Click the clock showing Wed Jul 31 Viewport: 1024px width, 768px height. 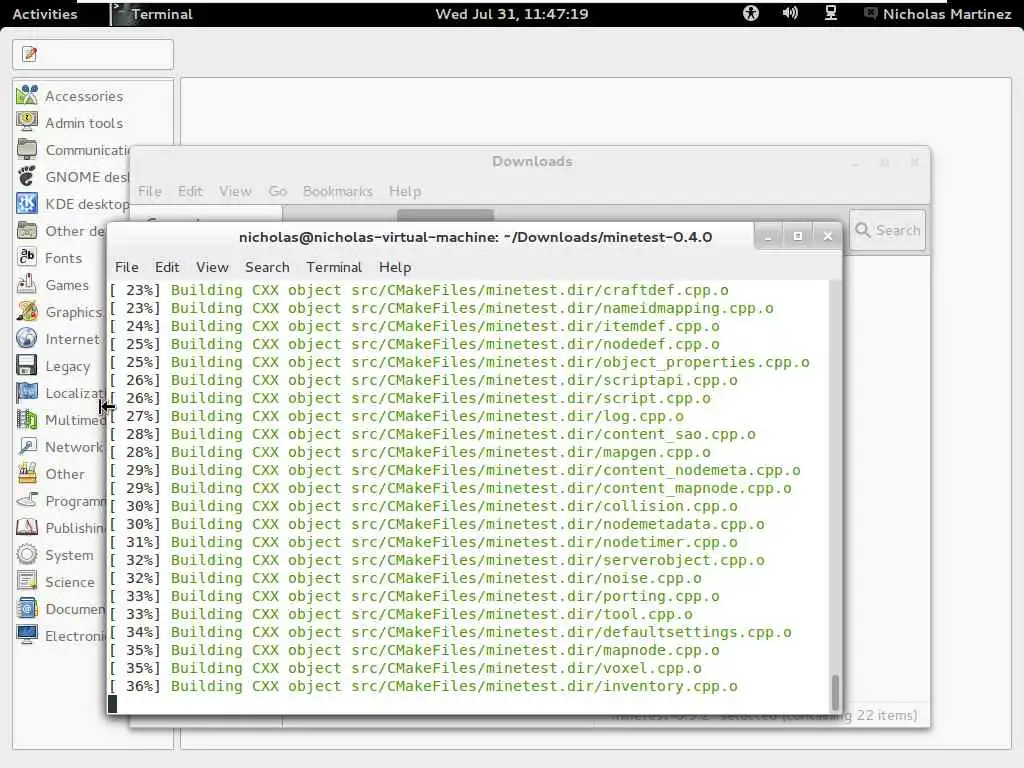512,14
